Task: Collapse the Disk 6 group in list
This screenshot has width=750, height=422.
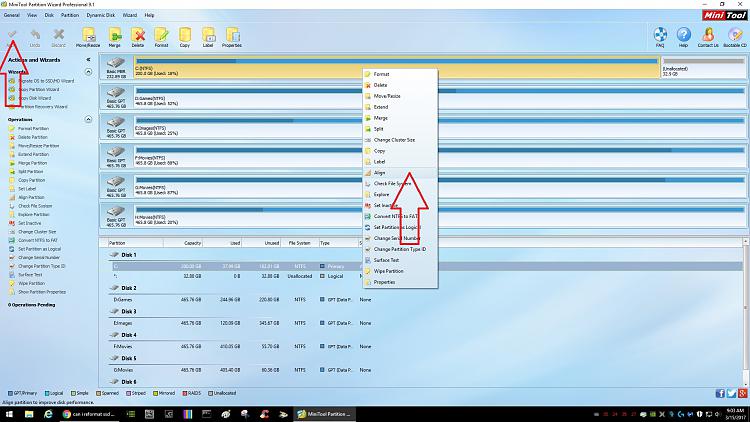Action: pyautogui.click(x=114, y=382)
